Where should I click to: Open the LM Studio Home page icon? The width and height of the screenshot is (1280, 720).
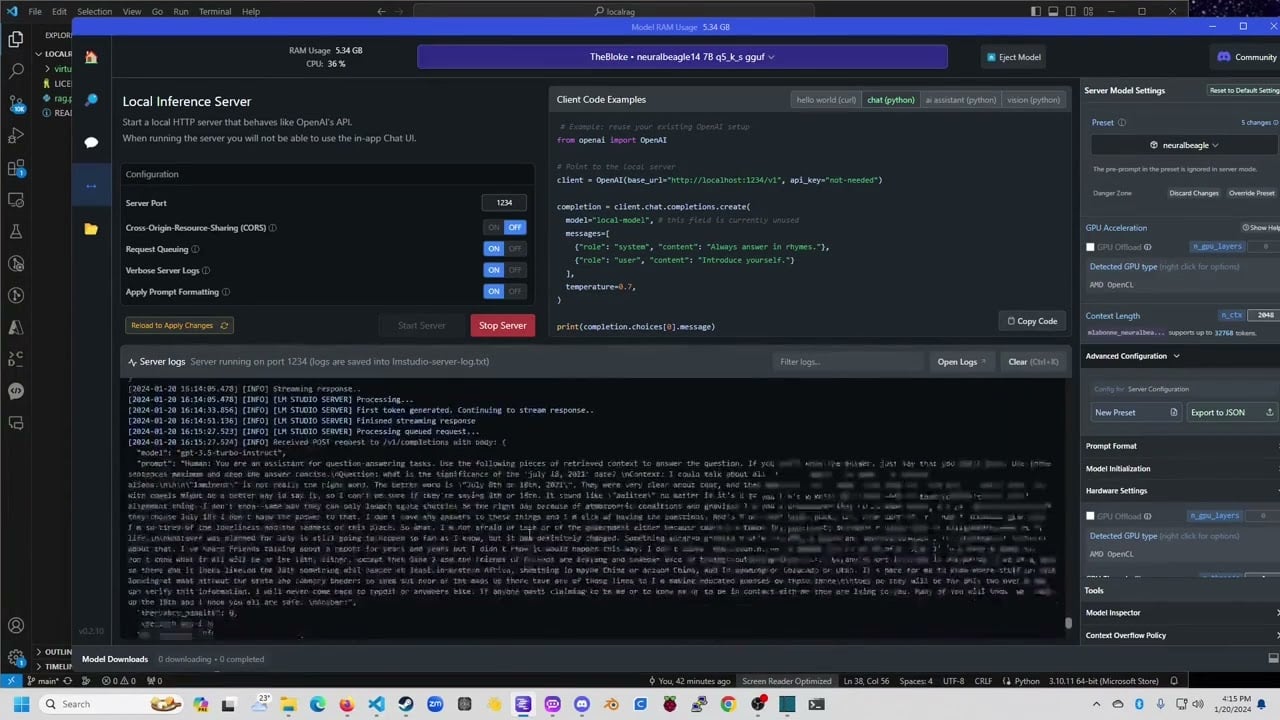(91, 57)
